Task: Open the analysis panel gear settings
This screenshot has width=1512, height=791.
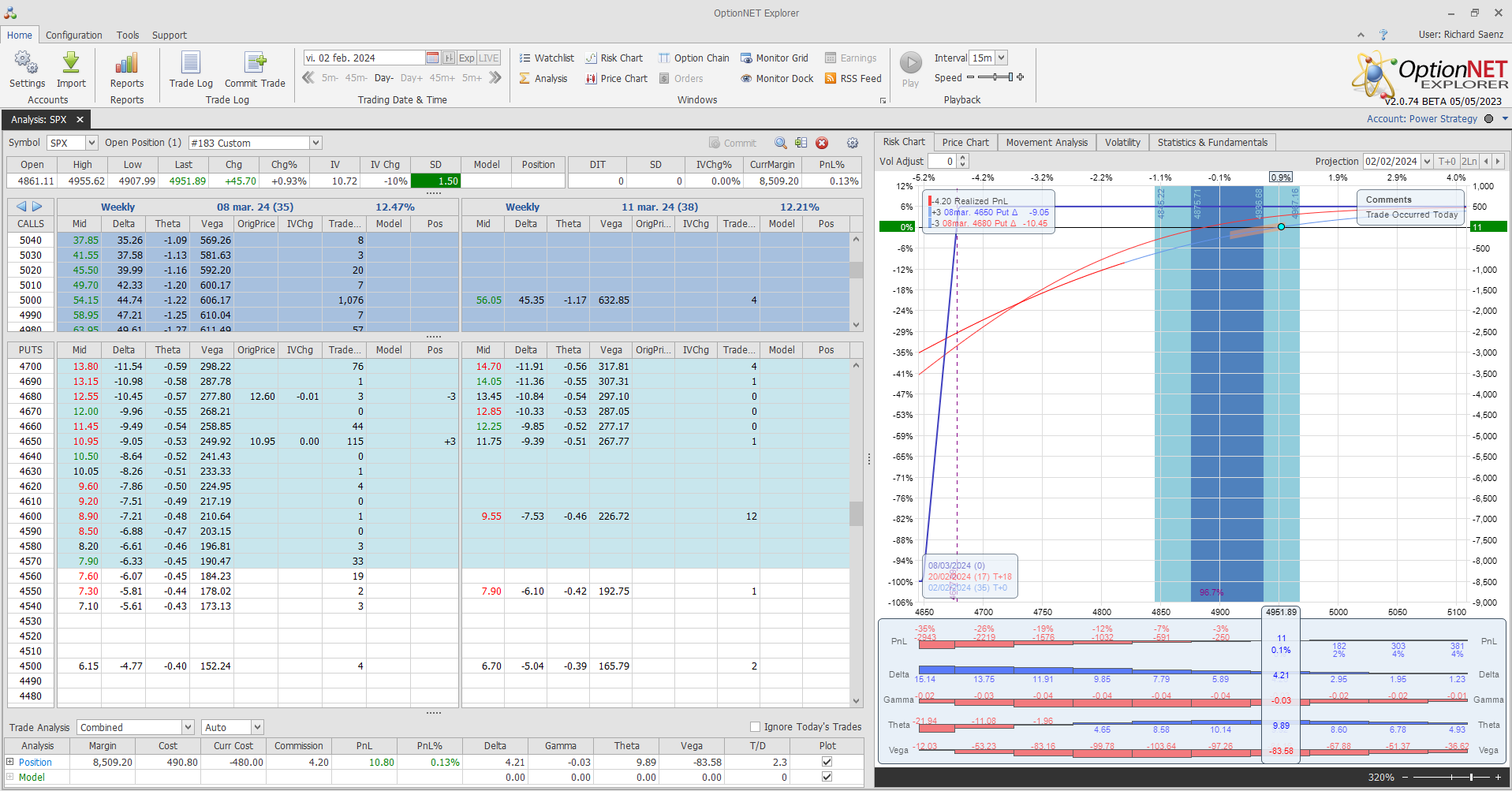Action: coord(853,143)
